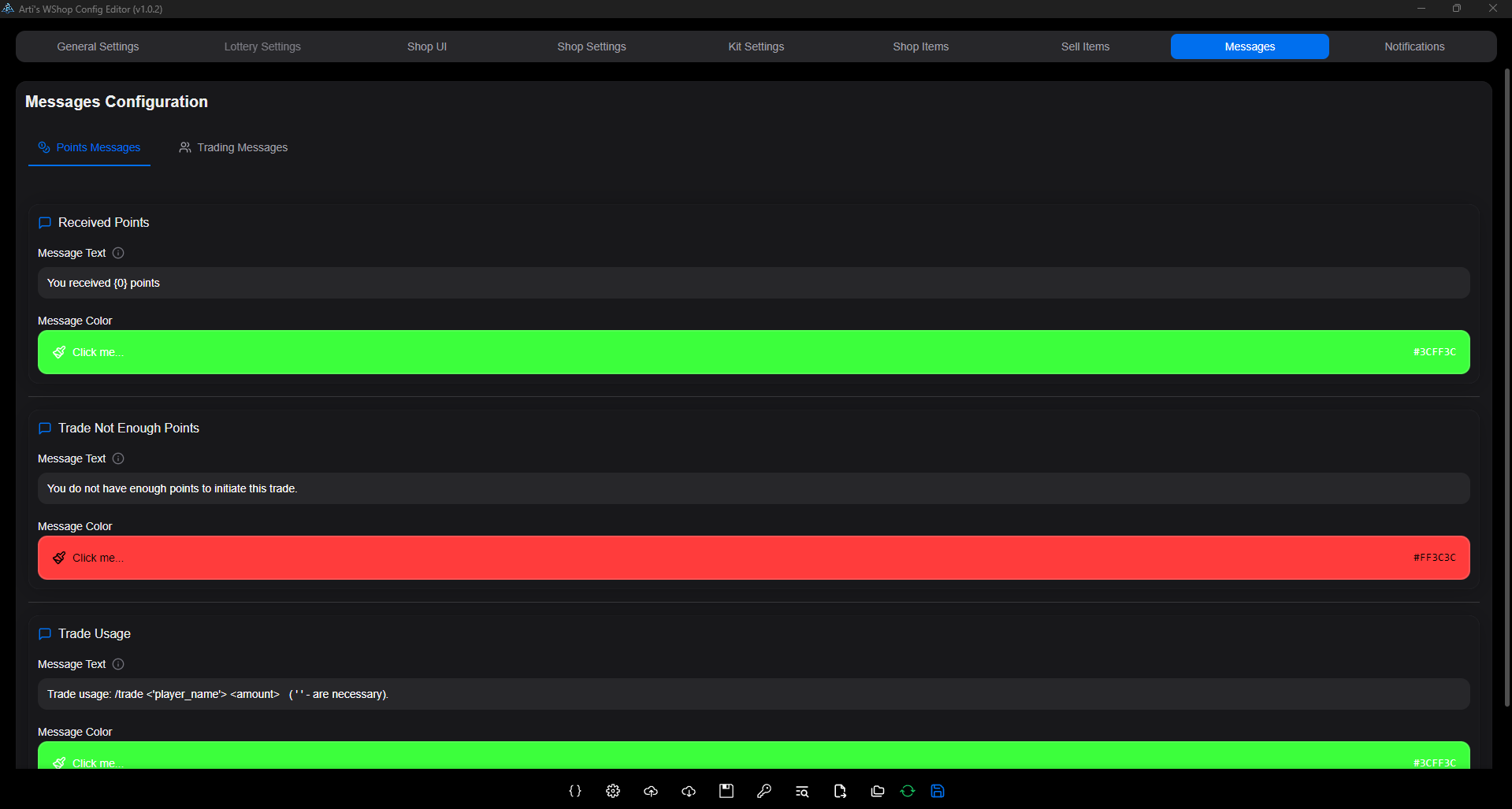Click the cloud download icon
The width and height of the screenshot is (1512, 809).
689,791
